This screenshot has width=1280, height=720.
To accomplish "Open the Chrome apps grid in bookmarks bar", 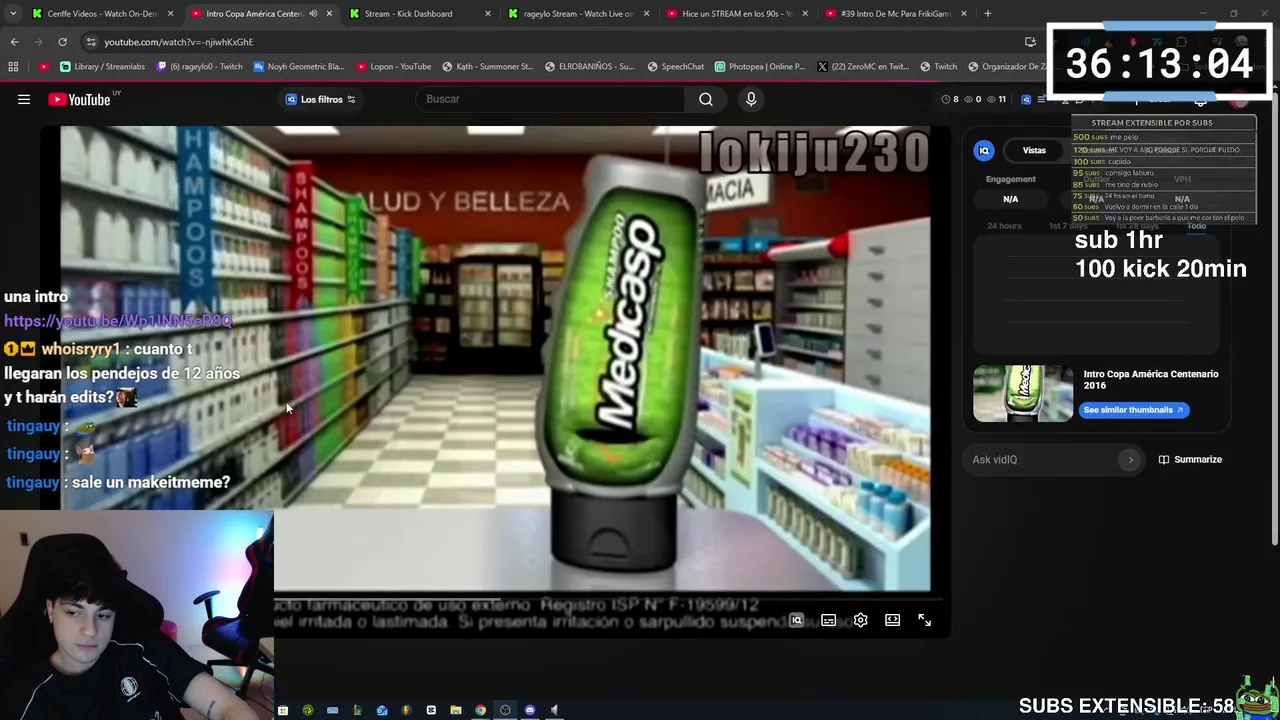I will [13, 66].
